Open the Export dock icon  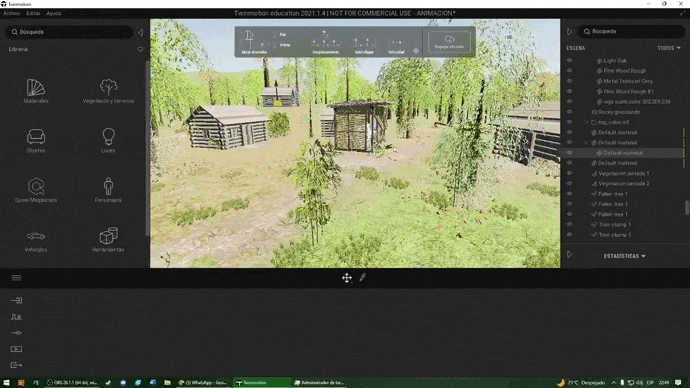[16, 365]
